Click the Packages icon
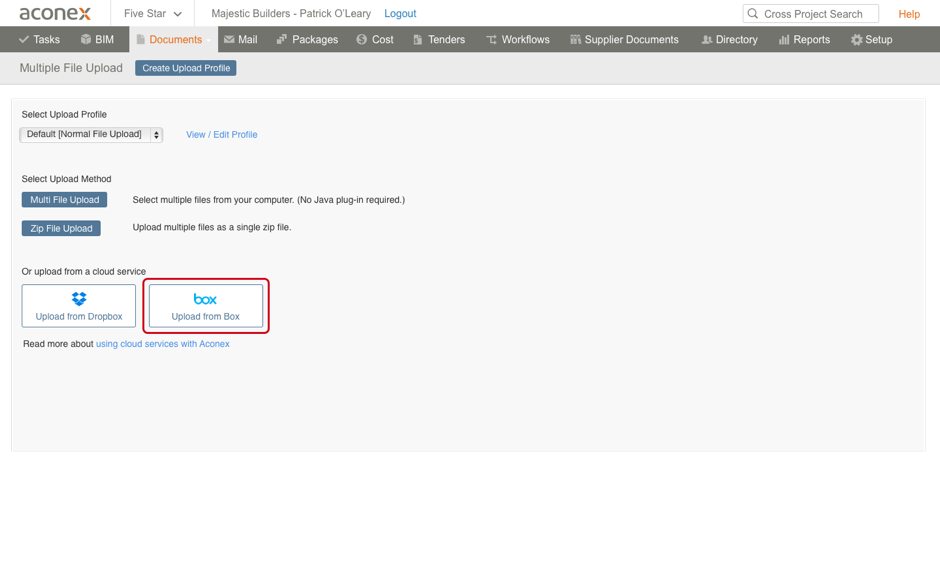The height and width of the screenshot is (587, 940). click(x=282, y=40)
